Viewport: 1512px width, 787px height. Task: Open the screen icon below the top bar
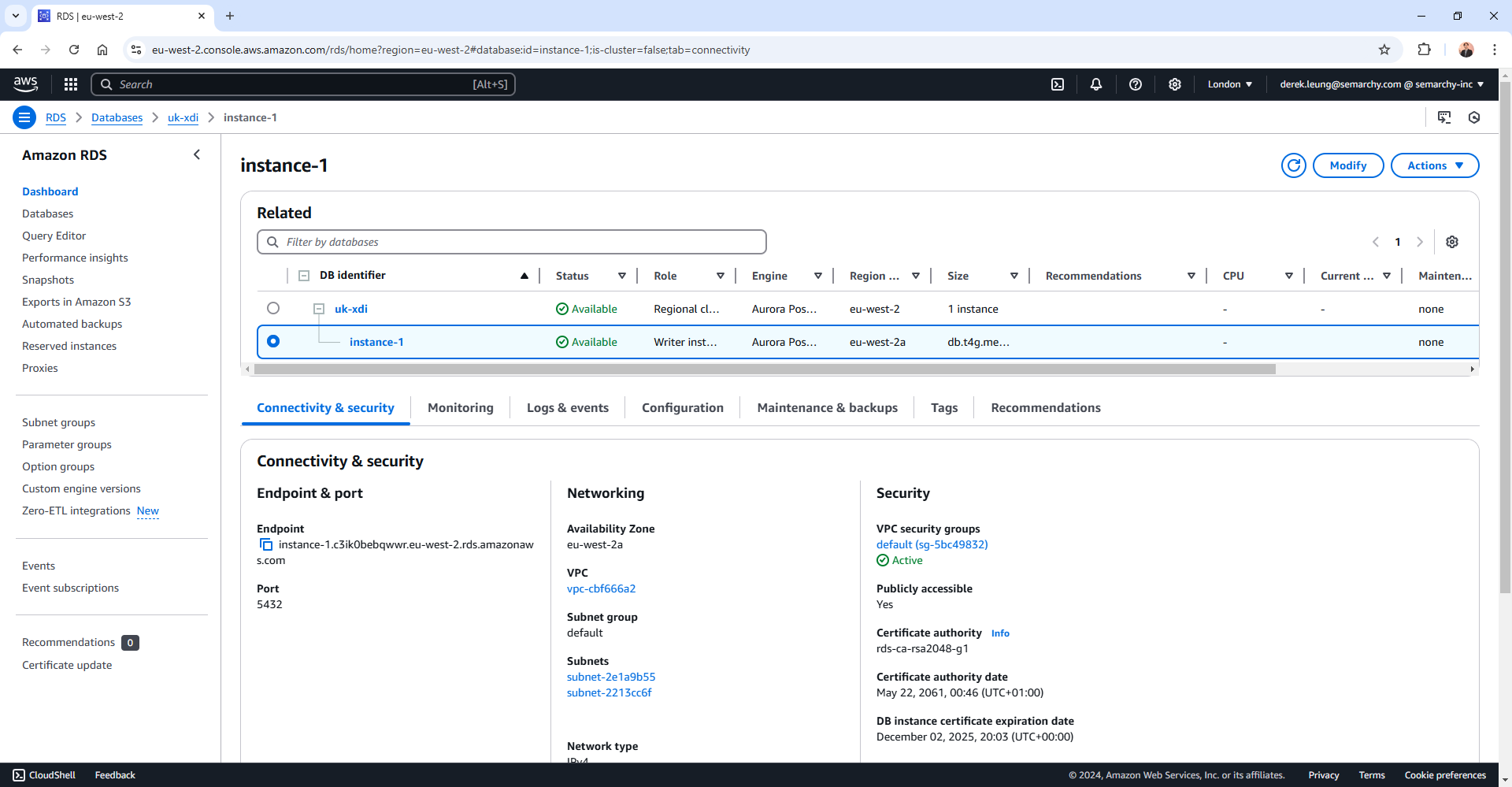(x=1444, y=117)
